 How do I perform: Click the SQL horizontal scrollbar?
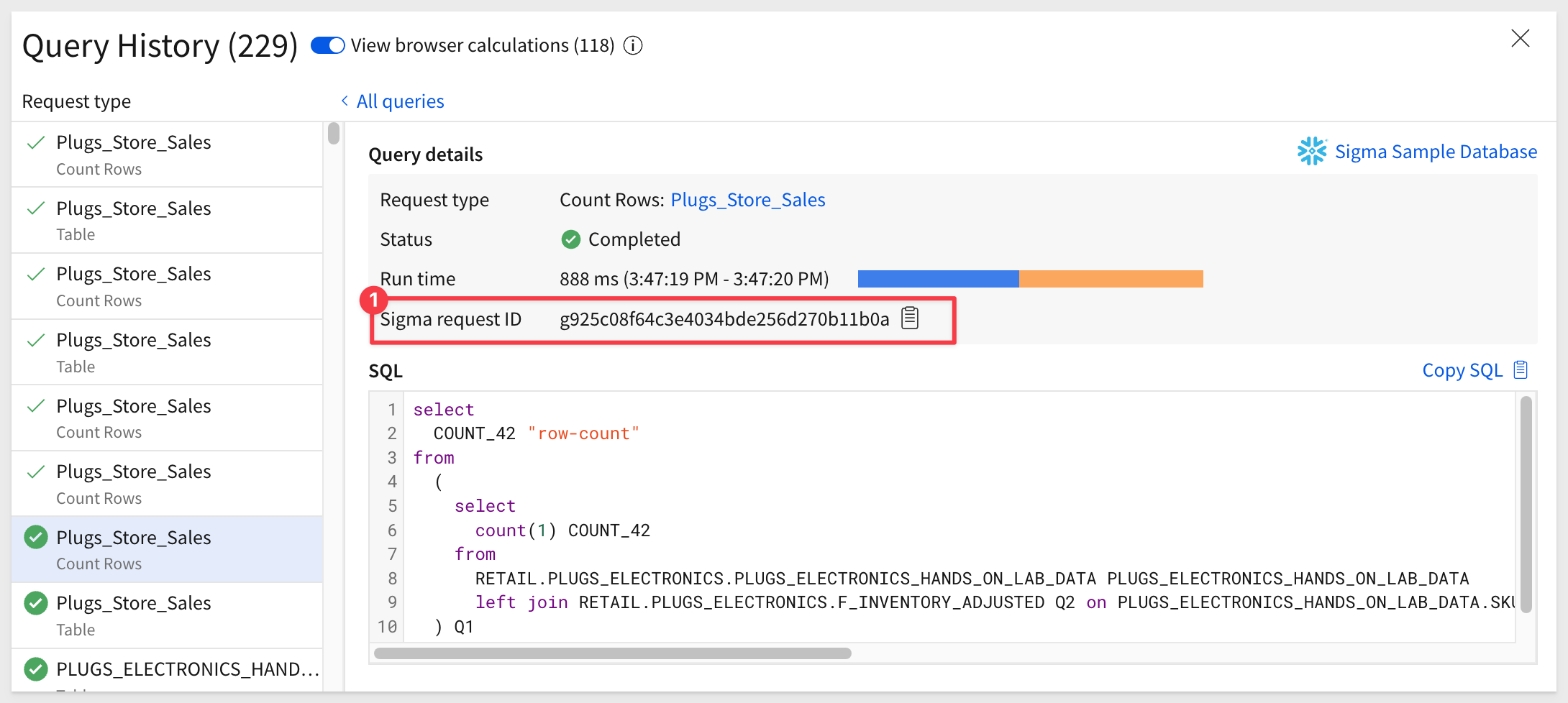tap(612, 653)
